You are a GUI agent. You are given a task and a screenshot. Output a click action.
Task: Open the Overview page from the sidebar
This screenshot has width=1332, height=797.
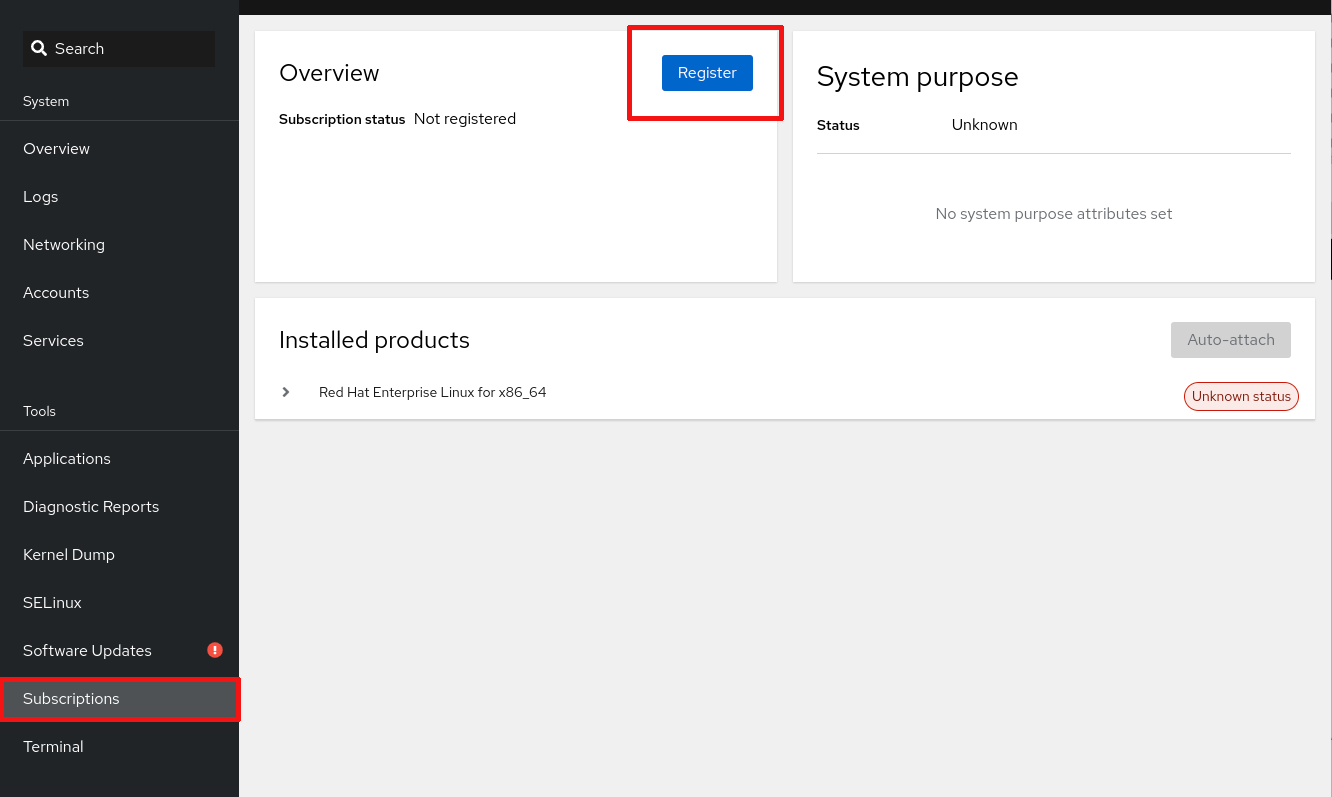click(x=57, y=149)
